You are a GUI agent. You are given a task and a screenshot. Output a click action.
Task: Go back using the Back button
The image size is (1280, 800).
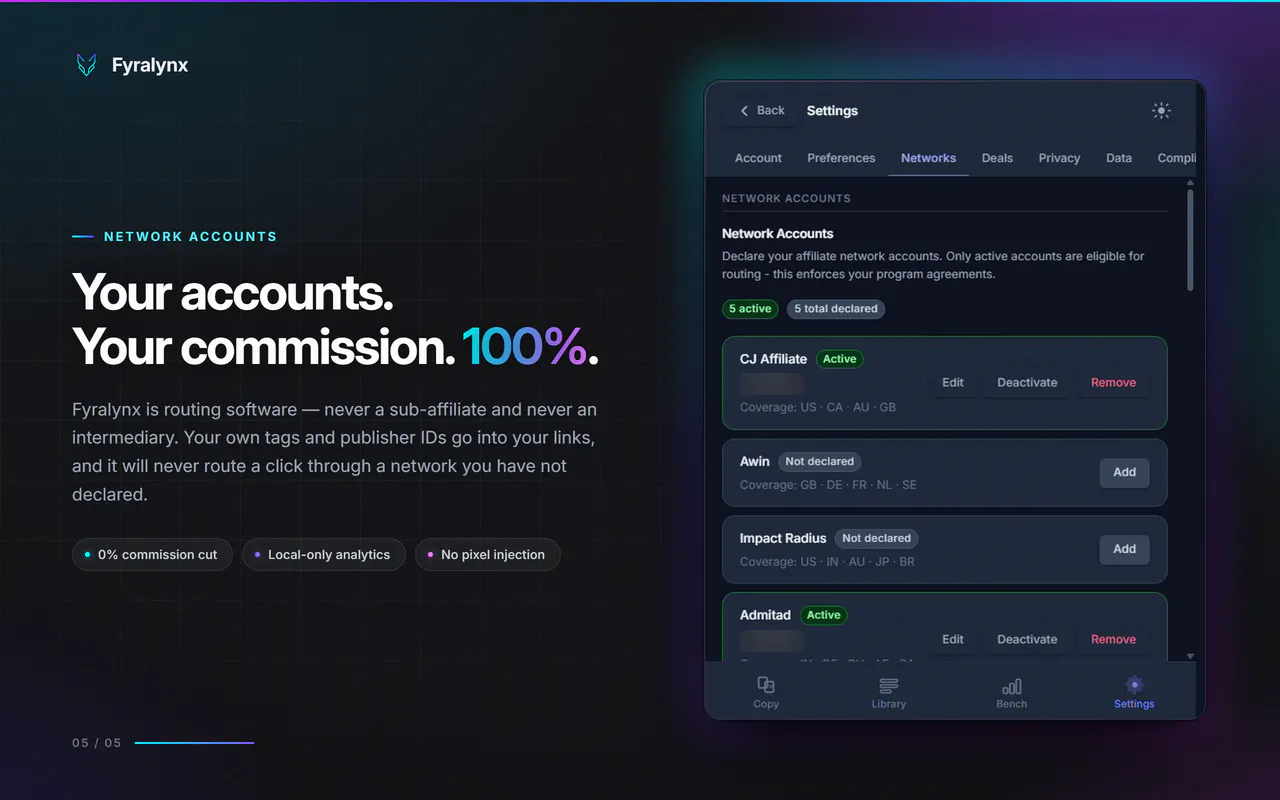point(762,111)
